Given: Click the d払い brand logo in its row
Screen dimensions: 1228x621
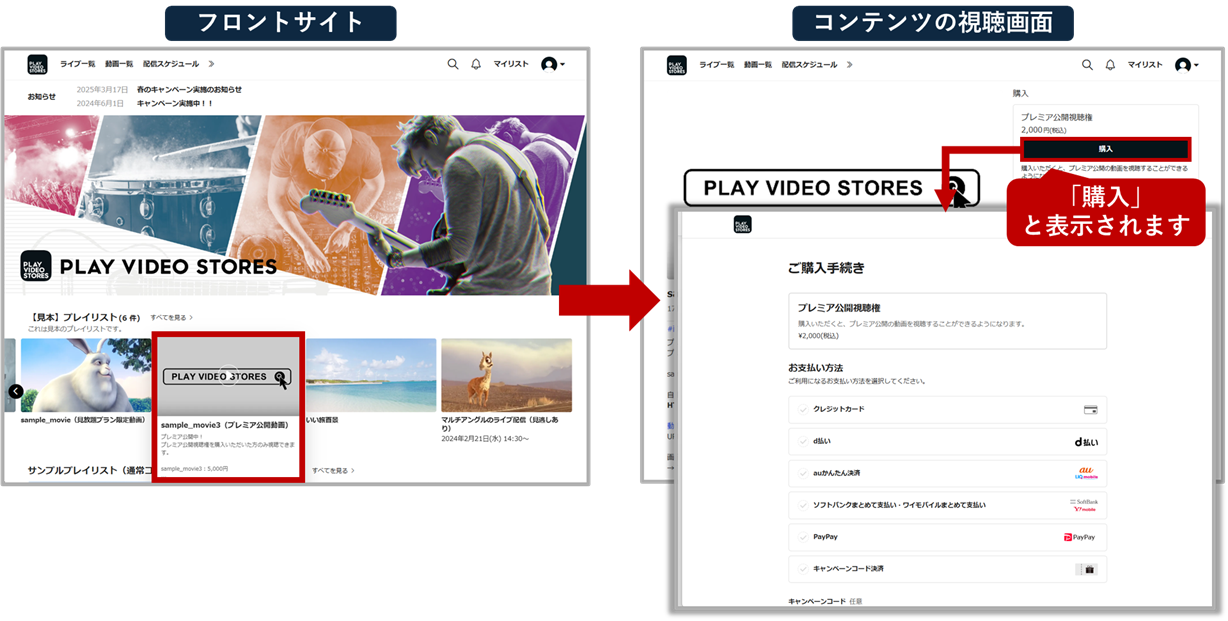Looking at the screenshot, I should pyautogui.click(x=1085, y=441).
